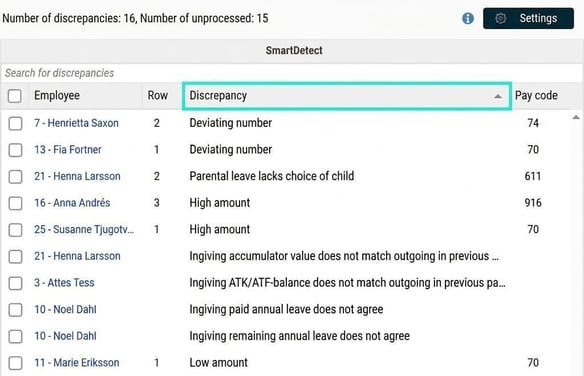Open 10 - Noel Dahl in paid annual leave row

pos(65,309)
